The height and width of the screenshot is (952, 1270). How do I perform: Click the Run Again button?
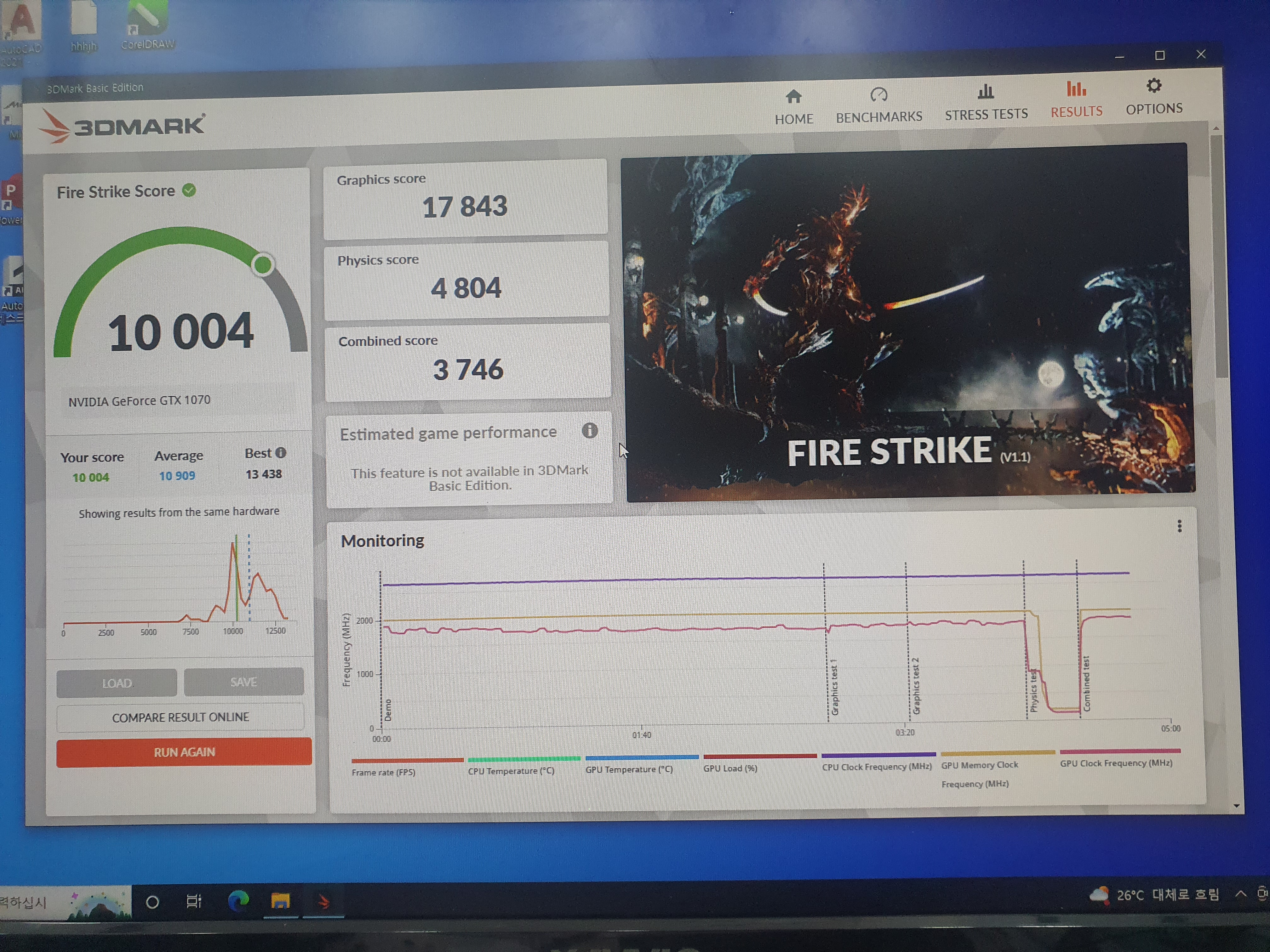pyautogui.click(x=184, y=752)
